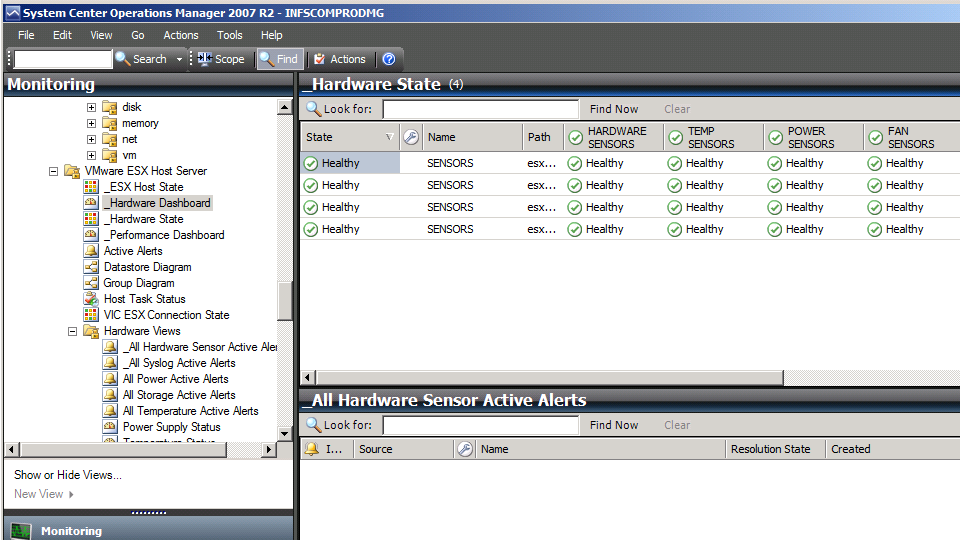Click Clear in Hardware State pane
Viewport: 960px width, 540px height.
coord(677,109)
